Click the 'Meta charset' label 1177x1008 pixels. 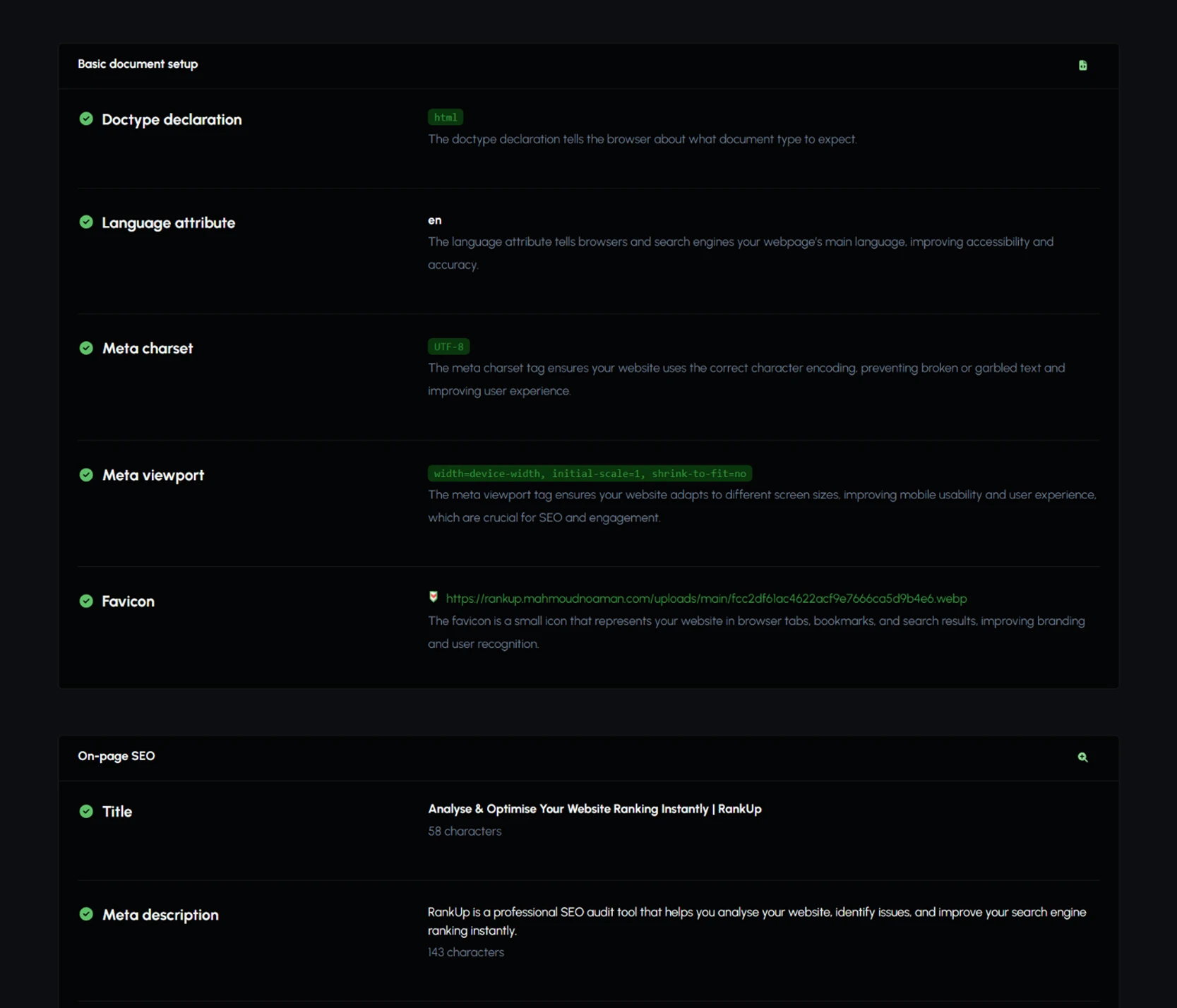tap(148, 348)
